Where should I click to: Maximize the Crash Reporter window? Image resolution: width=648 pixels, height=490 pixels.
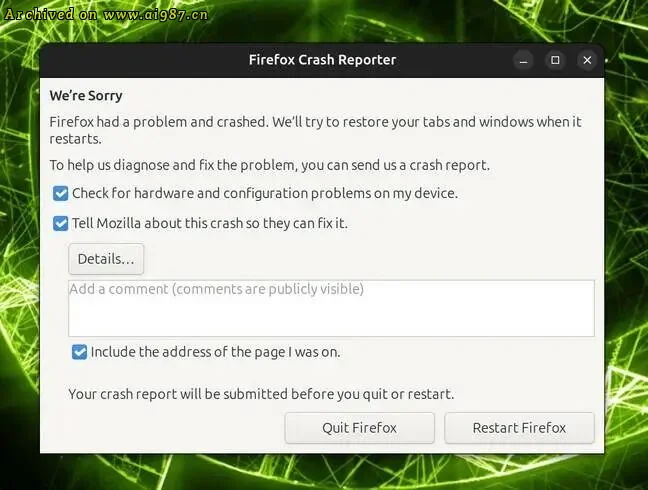(x=556, y=60)
